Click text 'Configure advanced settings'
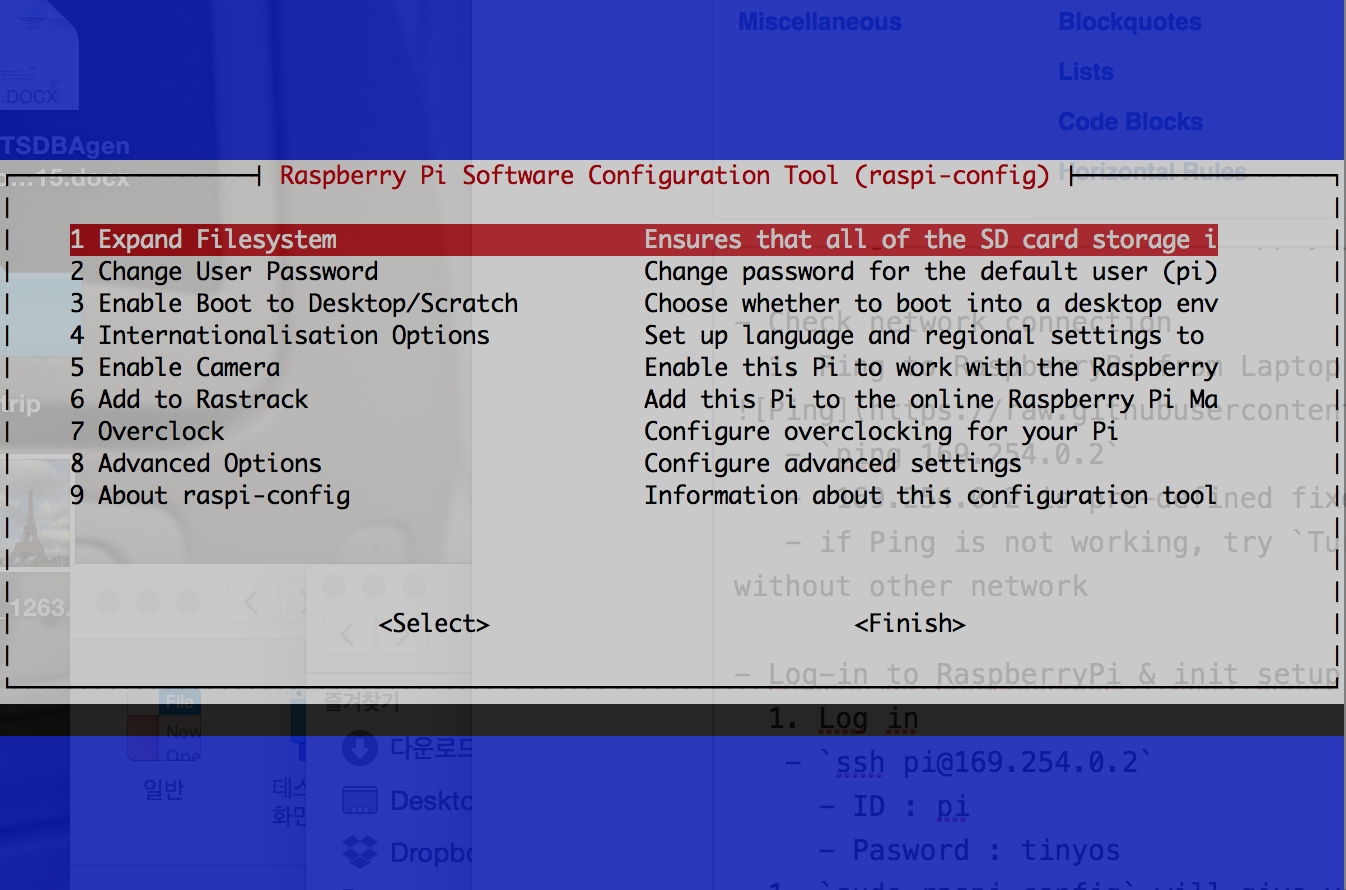 [833, 464]
